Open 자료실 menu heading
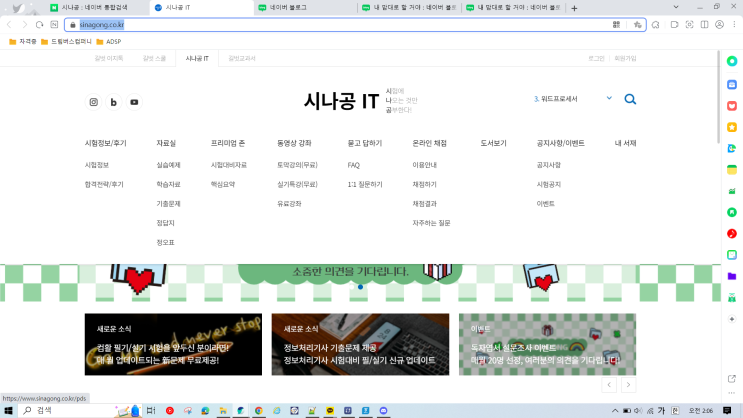This screenshot has width=743, height=418. (166, 143)
